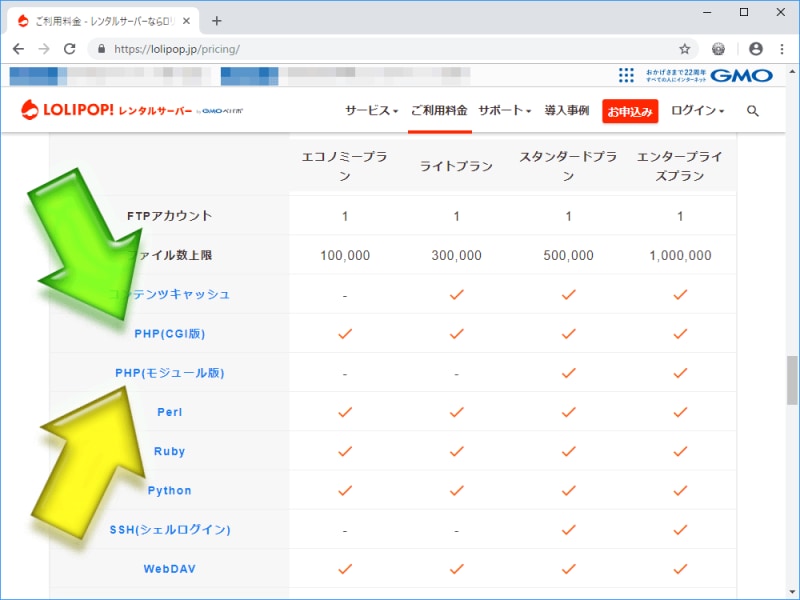Image resolution: width=800 pixels, height=600 pixels.
Task: Click the エンタープライズプラン column header
Action: coord(680,166)
